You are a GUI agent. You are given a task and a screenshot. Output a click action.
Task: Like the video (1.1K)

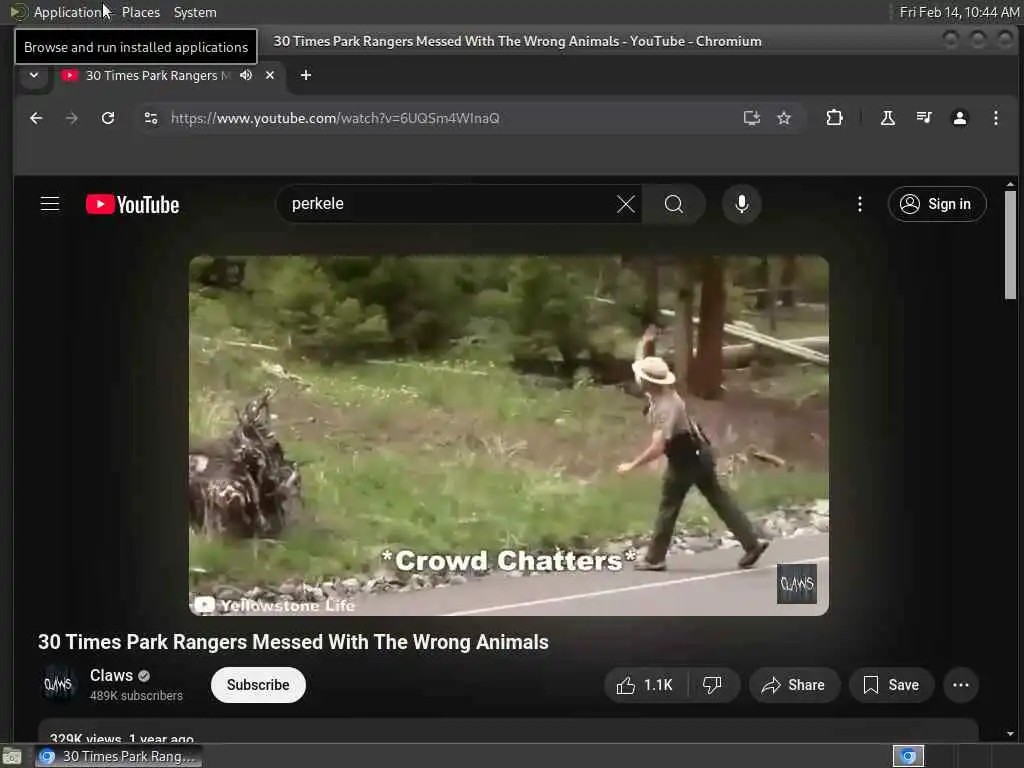(x=644, y=685)
